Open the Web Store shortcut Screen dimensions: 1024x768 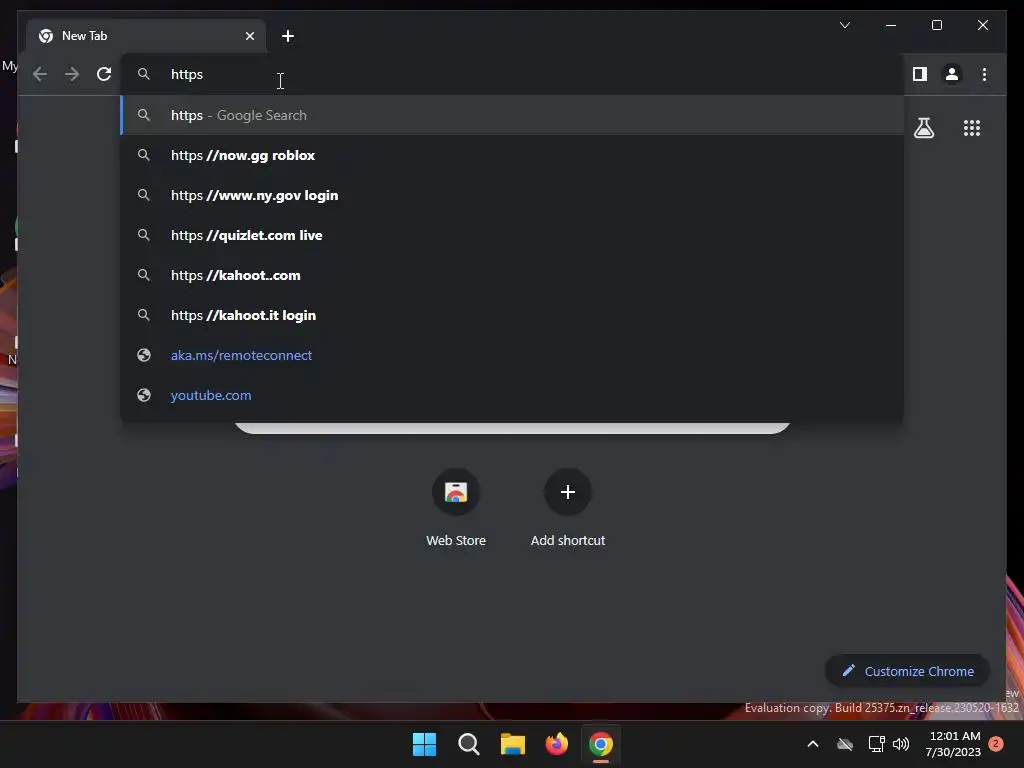[456, 508]
